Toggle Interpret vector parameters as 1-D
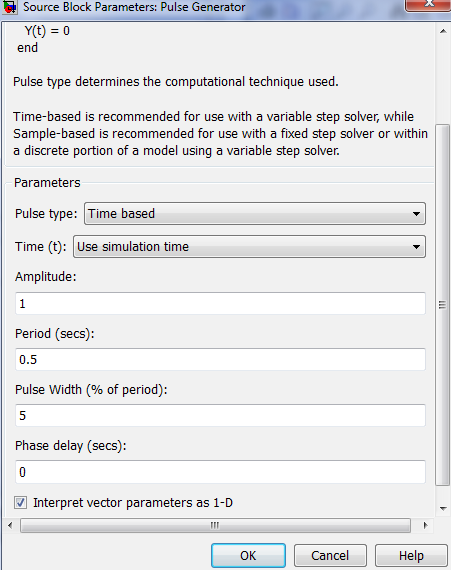 [20, 503]
